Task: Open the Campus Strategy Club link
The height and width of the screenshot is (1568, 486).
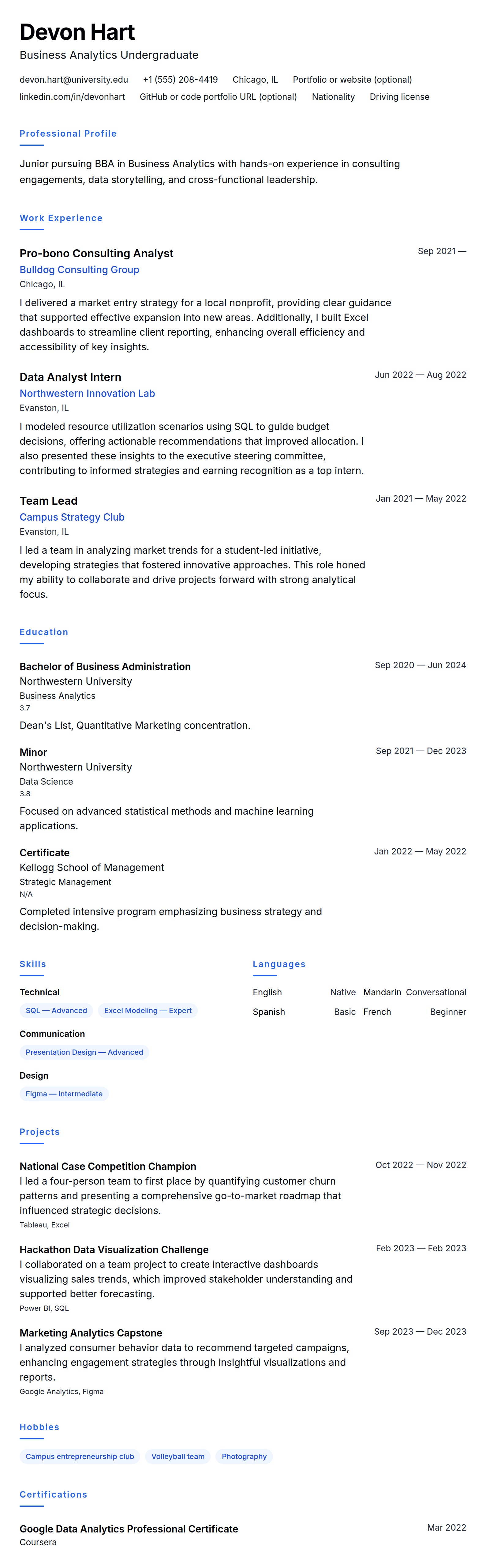Action: pyautogui.click(x=72, y=517)
